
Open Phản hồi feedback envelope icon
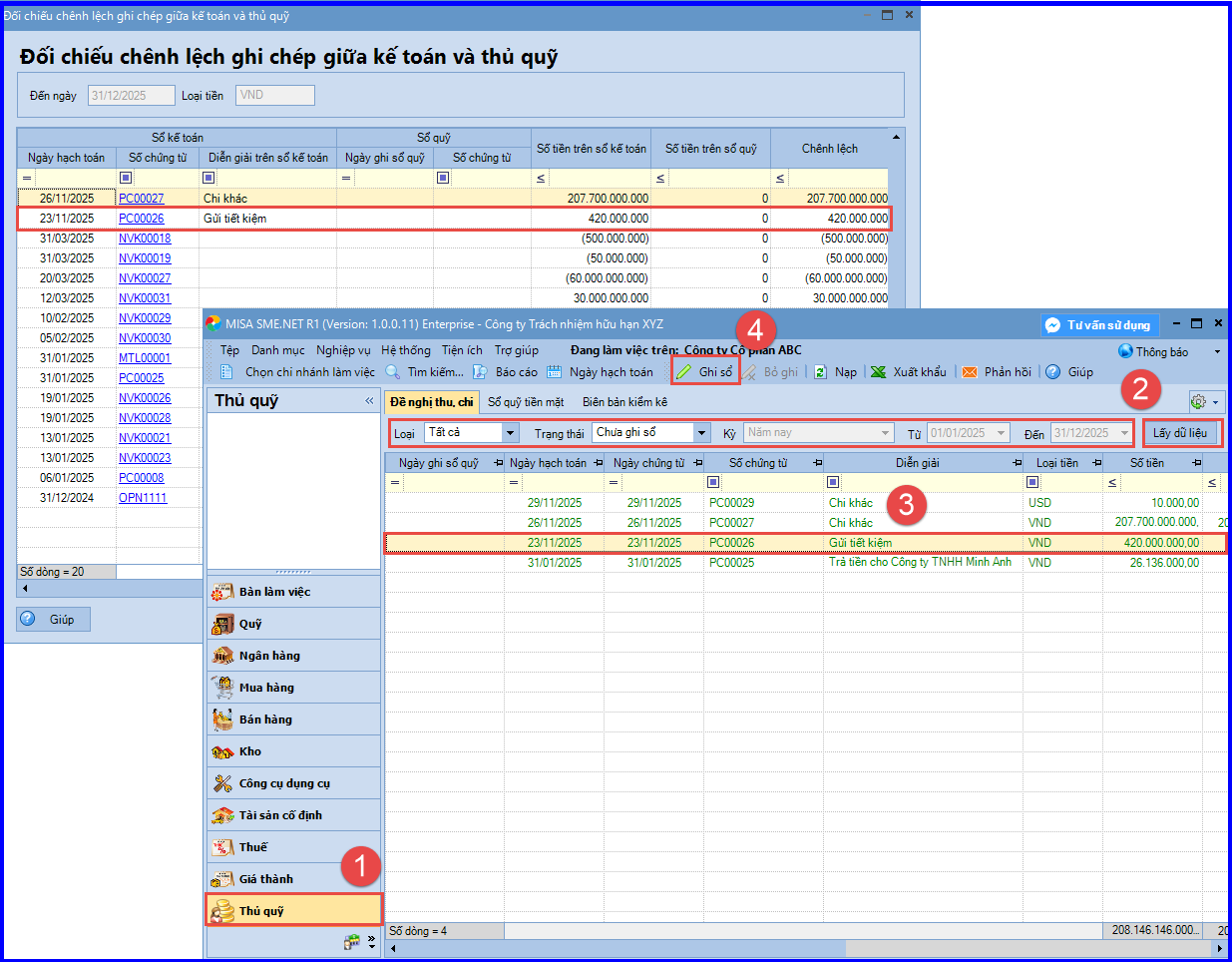pyautogui.click(x=970, y=372)
